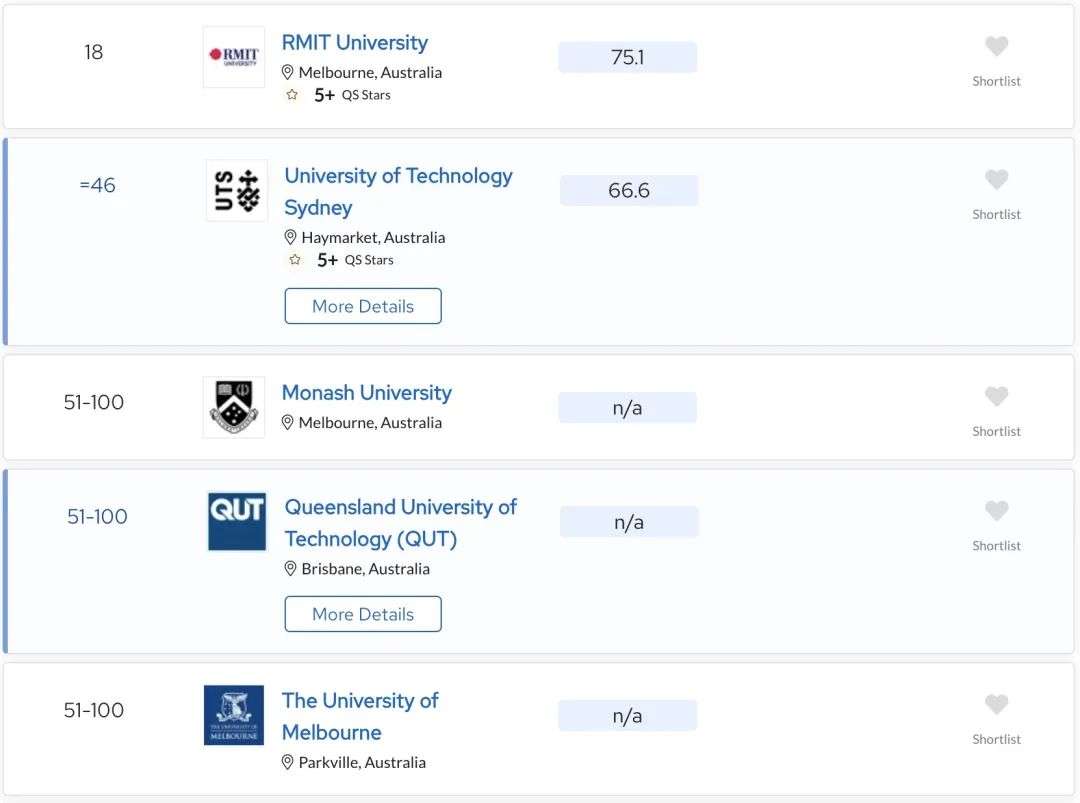Click the Haymarket, Australia location pin
The height and width of the screenshot is (803, 1080).
[290, 238]
